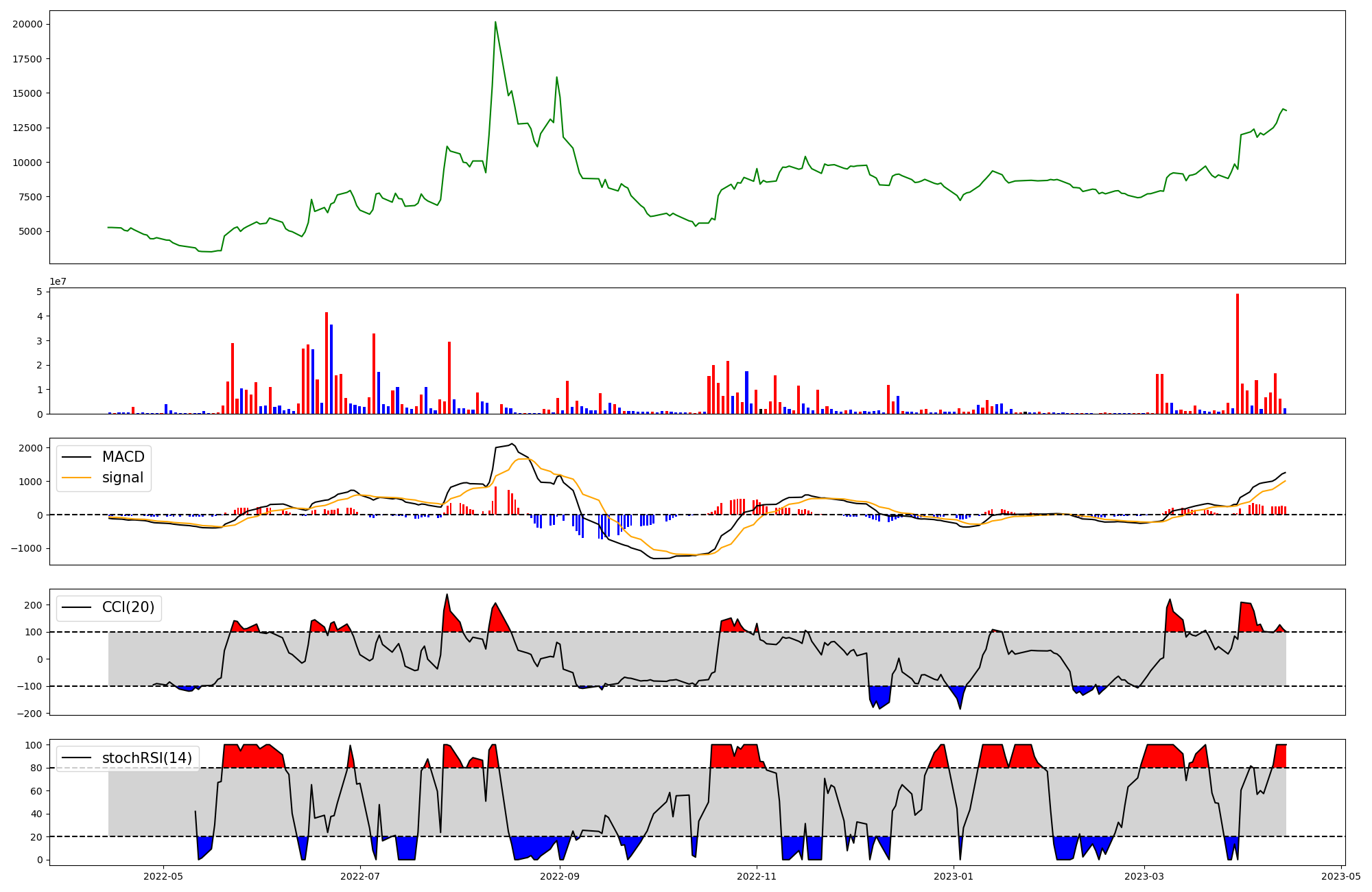
Task: Click the 1e7 volume scale label
Action: click(58, 282)
